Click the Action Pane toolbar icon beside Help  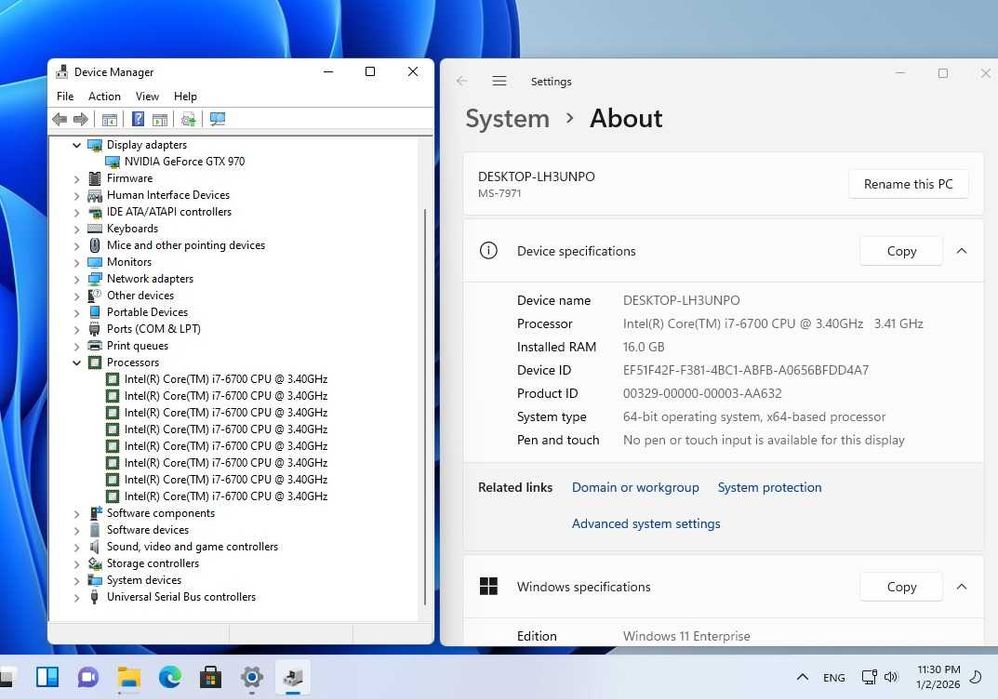[x=160, y=119]
